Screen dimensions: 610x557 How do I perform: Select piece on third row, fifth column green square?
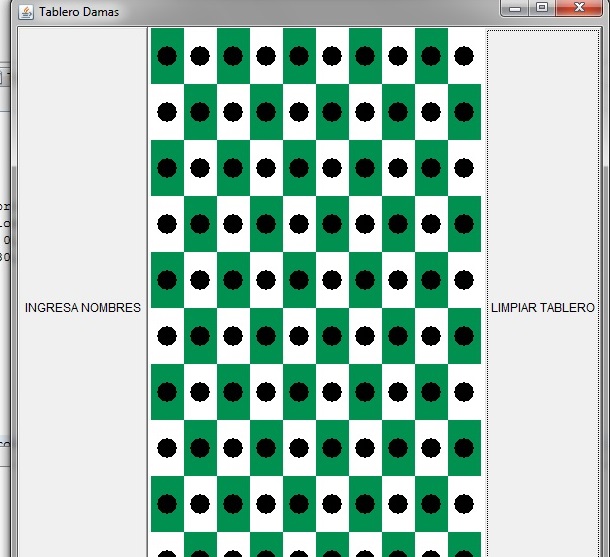pyautogui.click(x=299, y=168)
